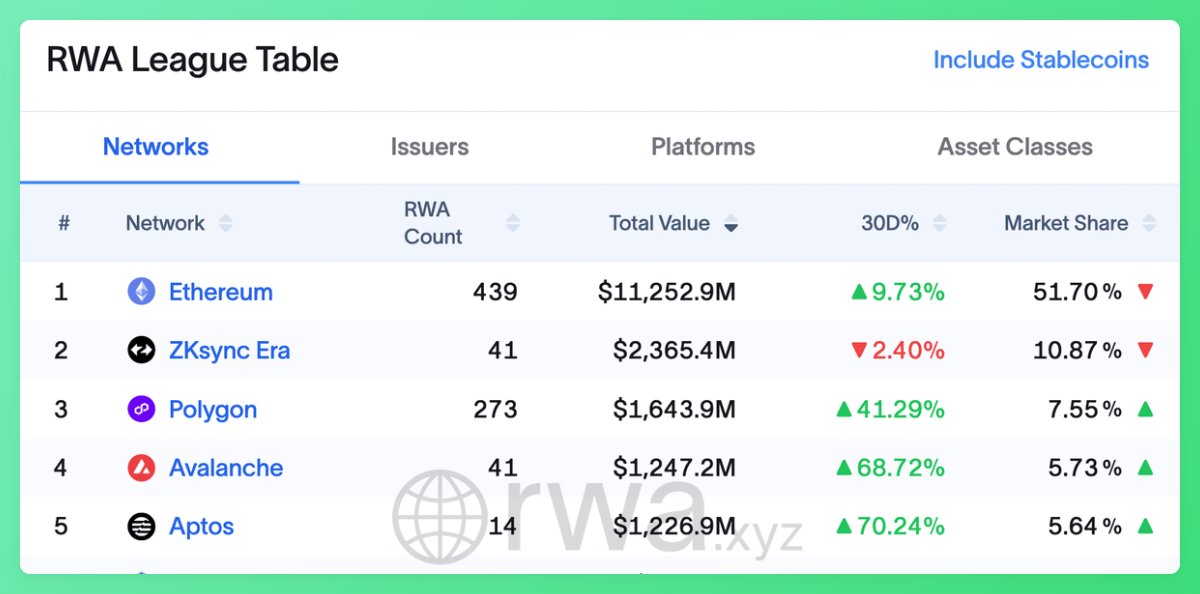This screenshot has height=594, width=1200.
Task: Open the Aptos network link
Action: (201, 527)
